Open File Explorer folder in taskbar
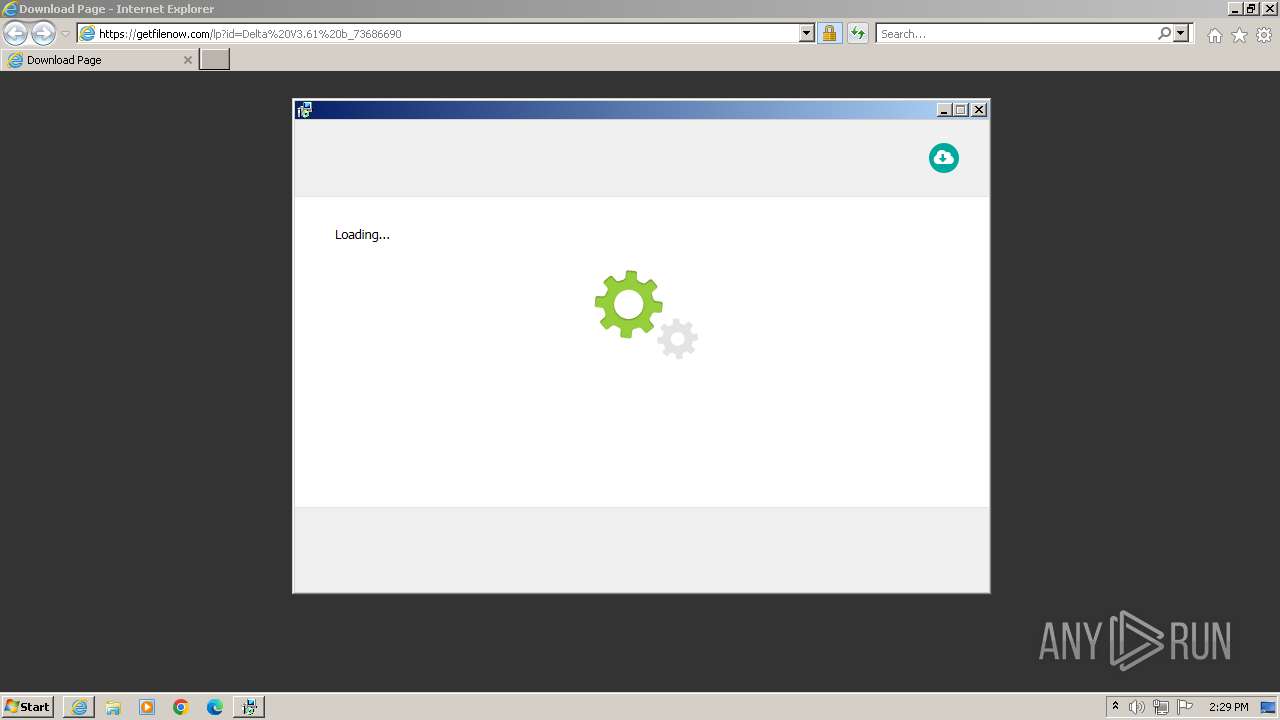Image resolution: width=1280 pixels, height=720 pixels. [113, 707]
